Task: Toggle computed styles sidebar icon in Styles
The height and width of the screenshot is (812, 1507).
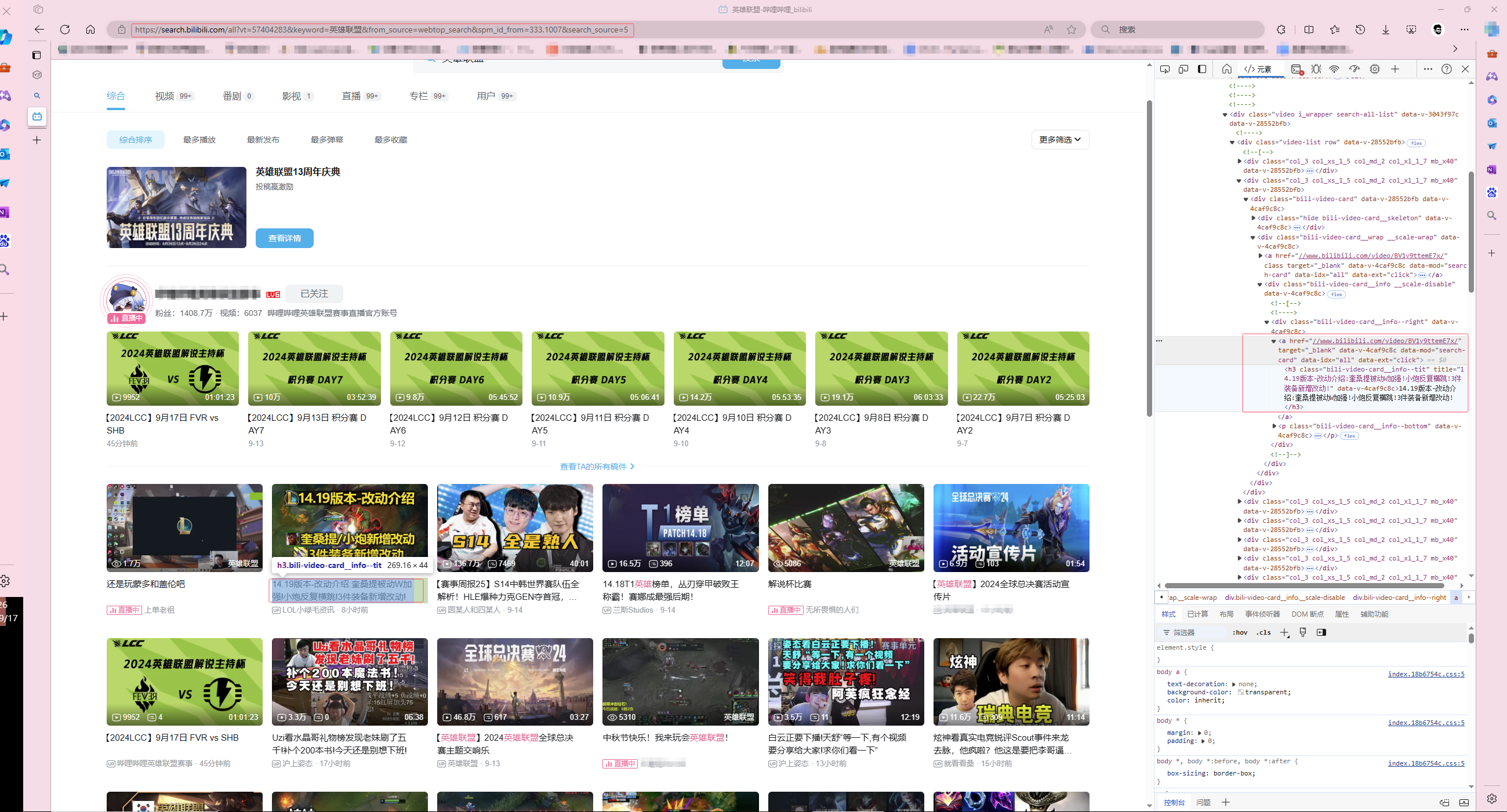Action: 1321,632
